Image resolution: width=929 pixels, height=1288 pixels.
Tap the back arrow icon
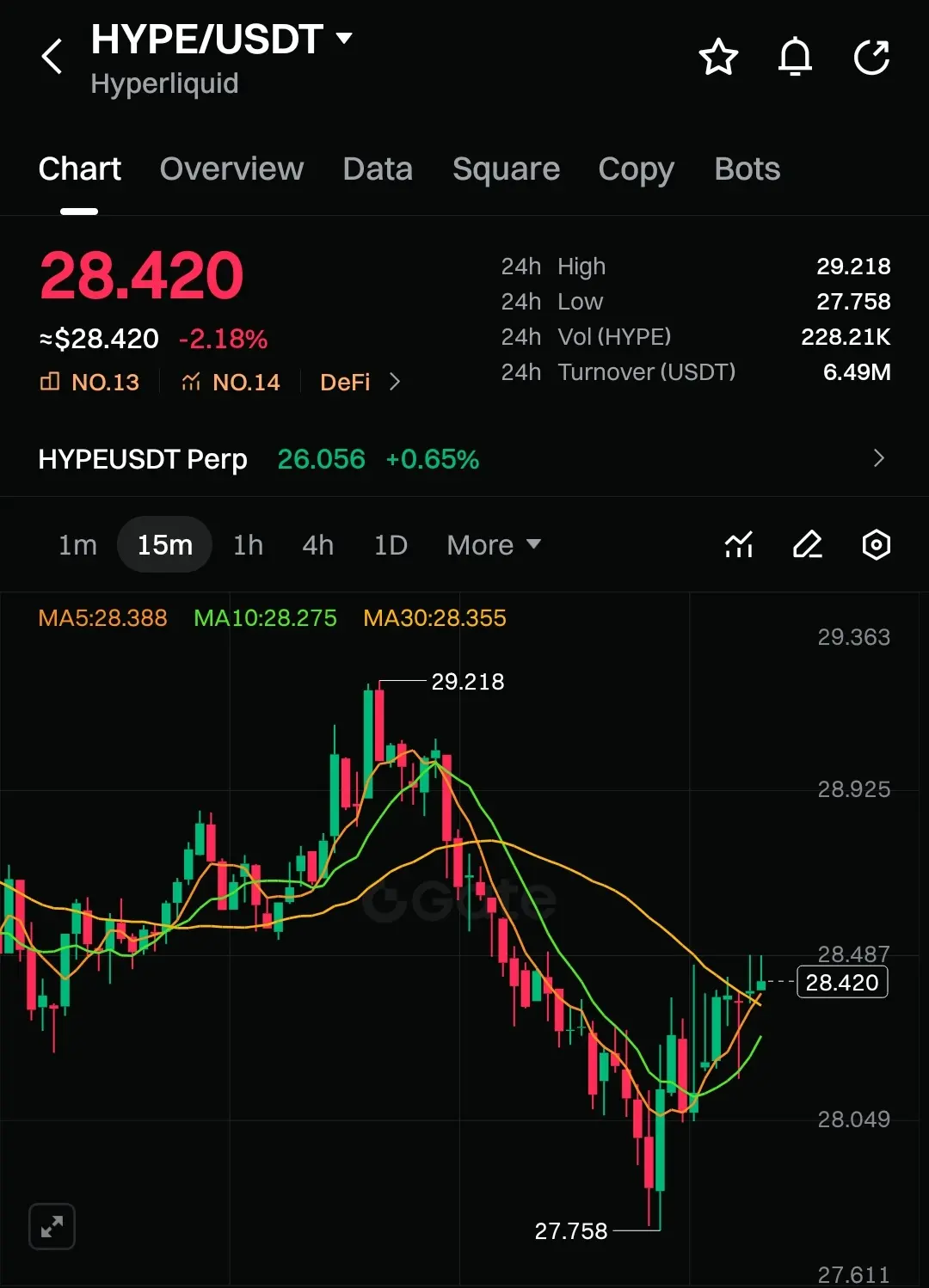pyautogui.click(x=52, y=57)
